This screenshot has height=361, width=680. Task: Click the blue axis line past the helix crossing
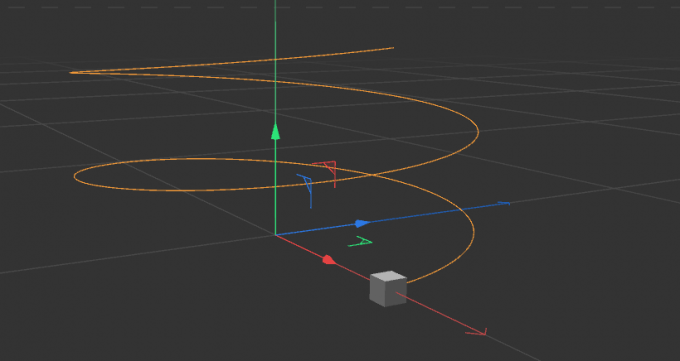[x=481, y=207]
